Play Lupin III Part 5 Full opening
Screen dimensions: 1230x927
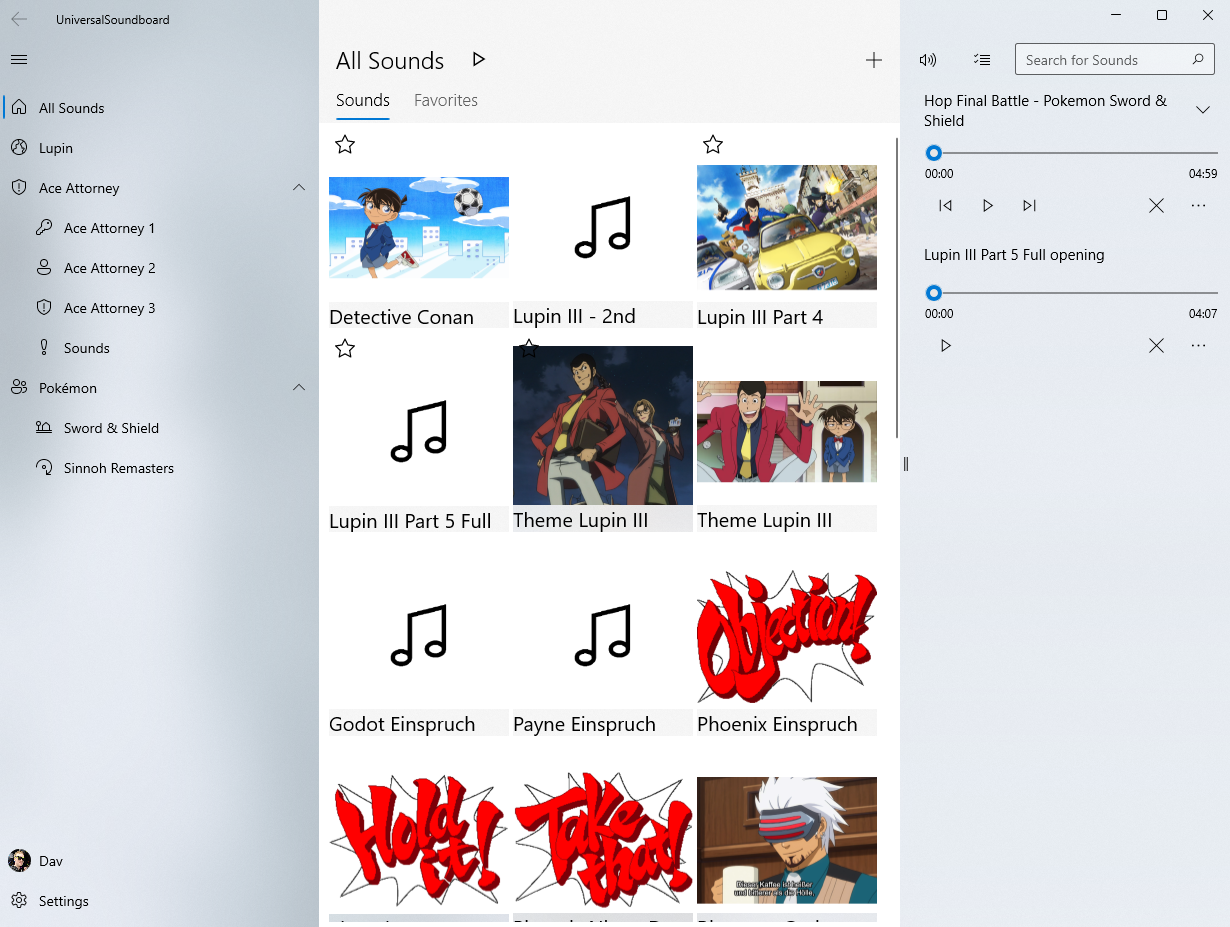[x=945, y=345]
